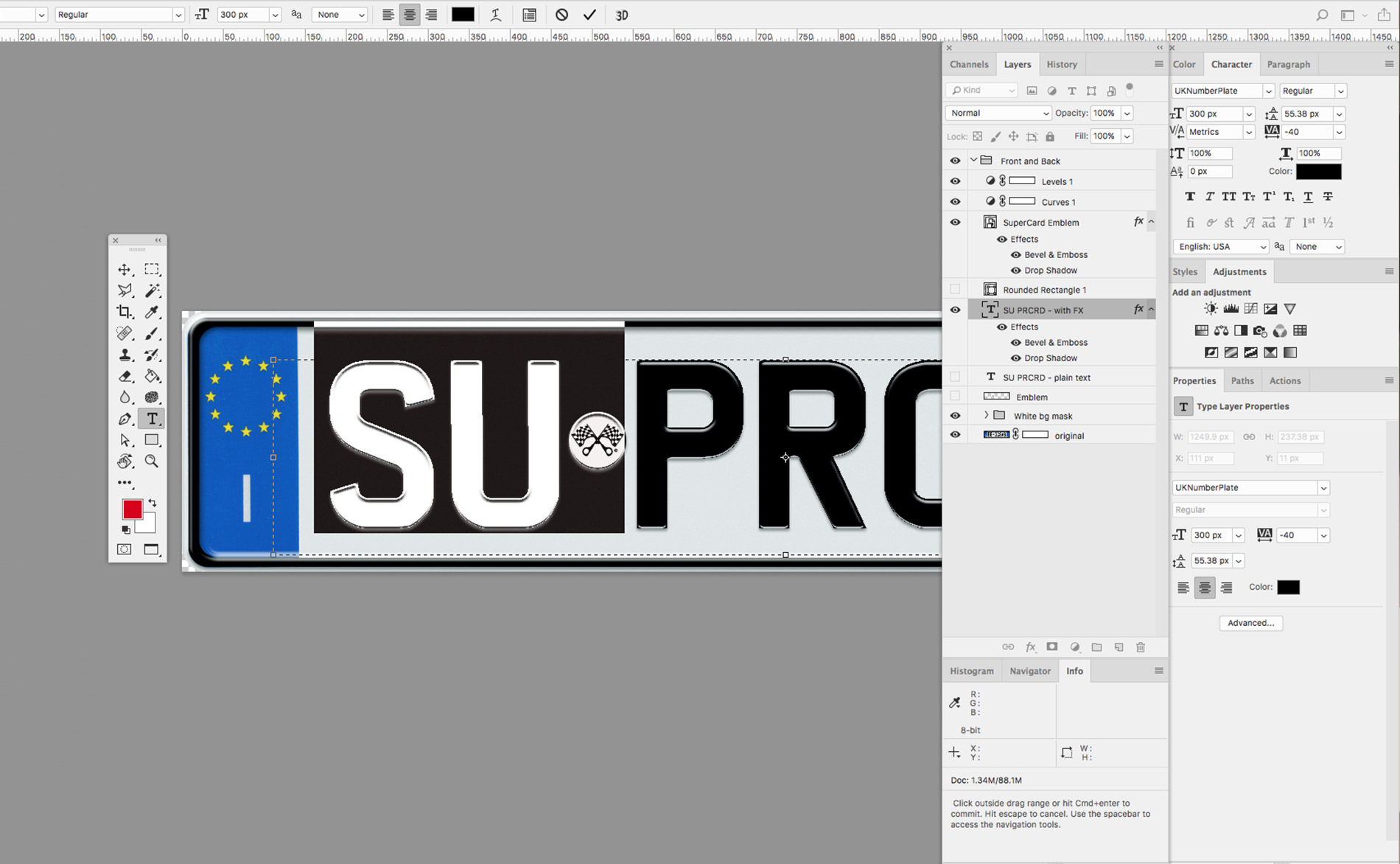1400x864 pixels.
Task: Activate All Caps formatting
Action: pyautogui.click(x=1228, y=196)
